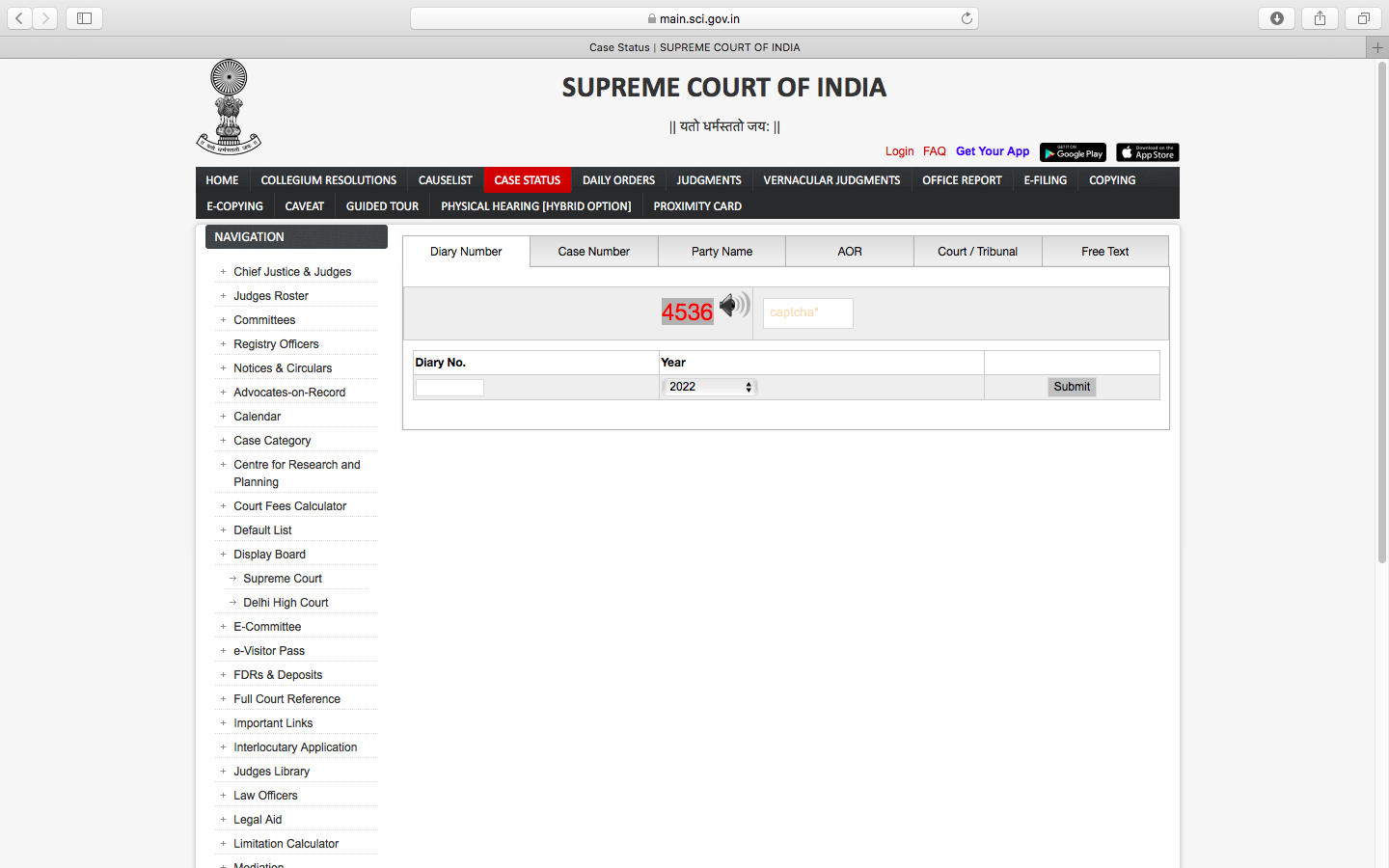Viewport: 1389px width, 868px height.
Task: Click the Safari address bar
Action: coord(694,18)
